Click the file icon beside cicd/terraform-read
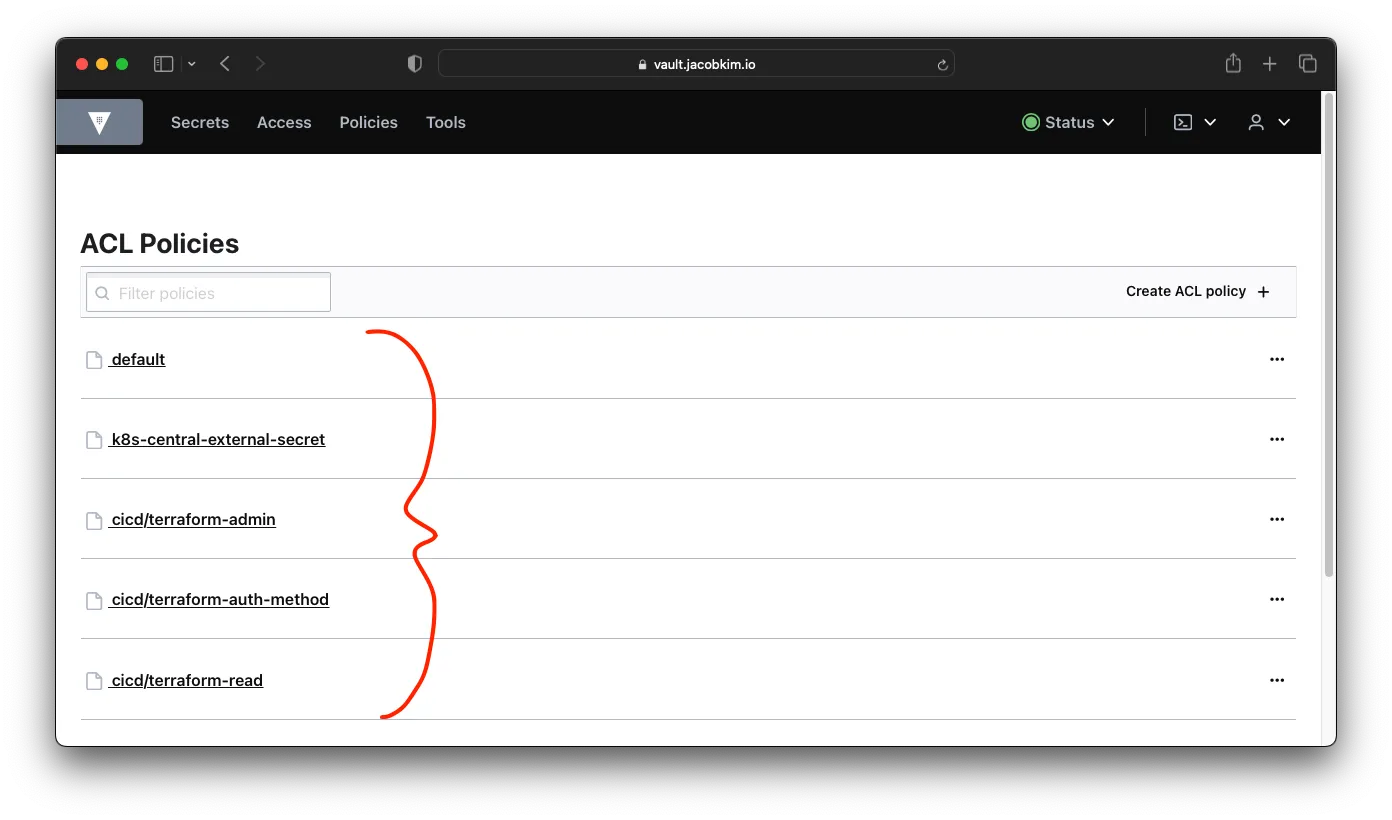This screenshot has height=820, width=1392. (x=93, y=680)
